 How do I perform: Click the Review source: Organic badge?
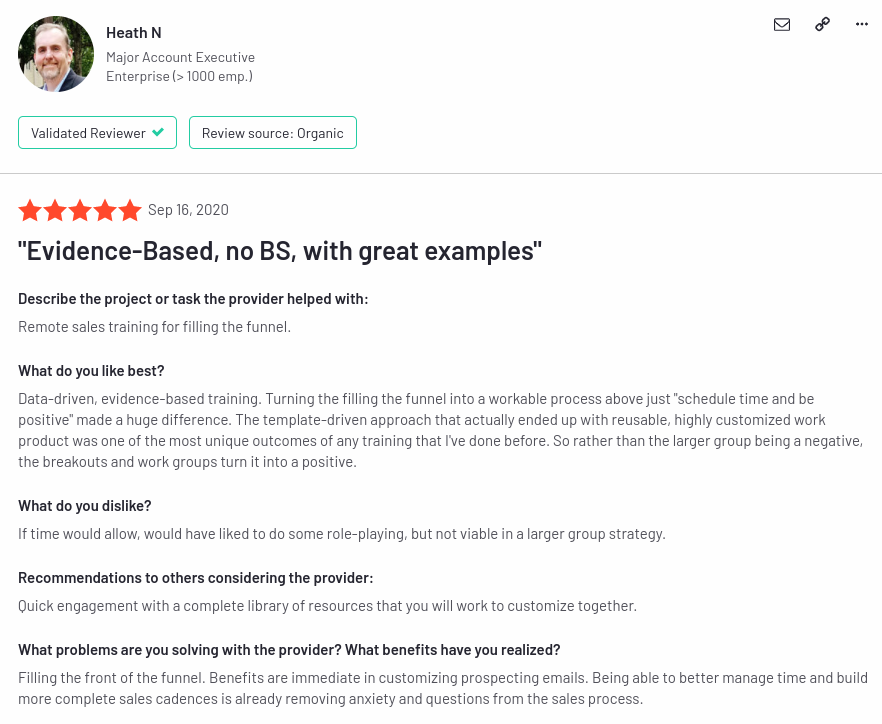[x=273, y=133]
